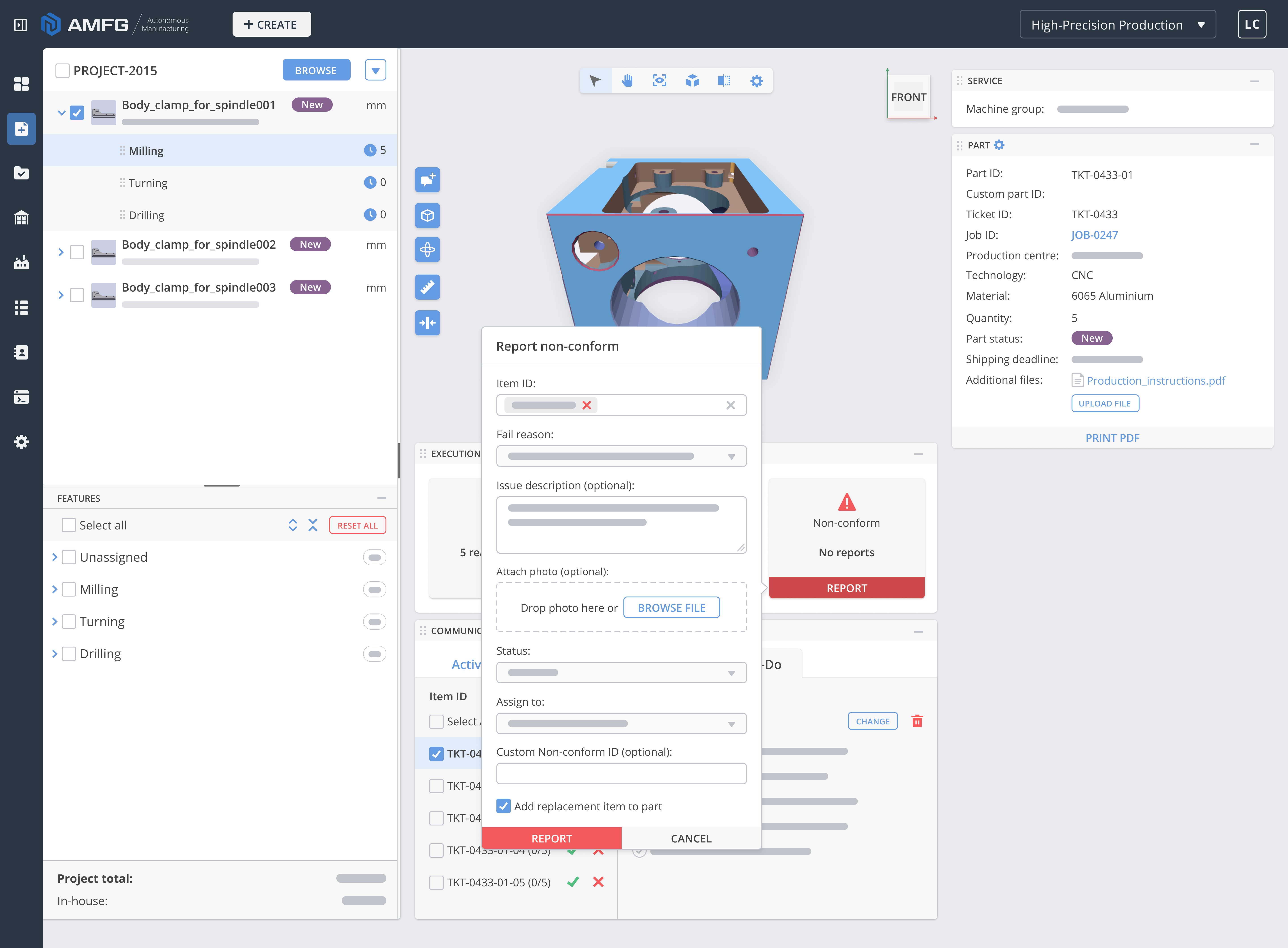Click the measure ruler tool icon
Screen dimensions: 1288x948
click(427, 286)
